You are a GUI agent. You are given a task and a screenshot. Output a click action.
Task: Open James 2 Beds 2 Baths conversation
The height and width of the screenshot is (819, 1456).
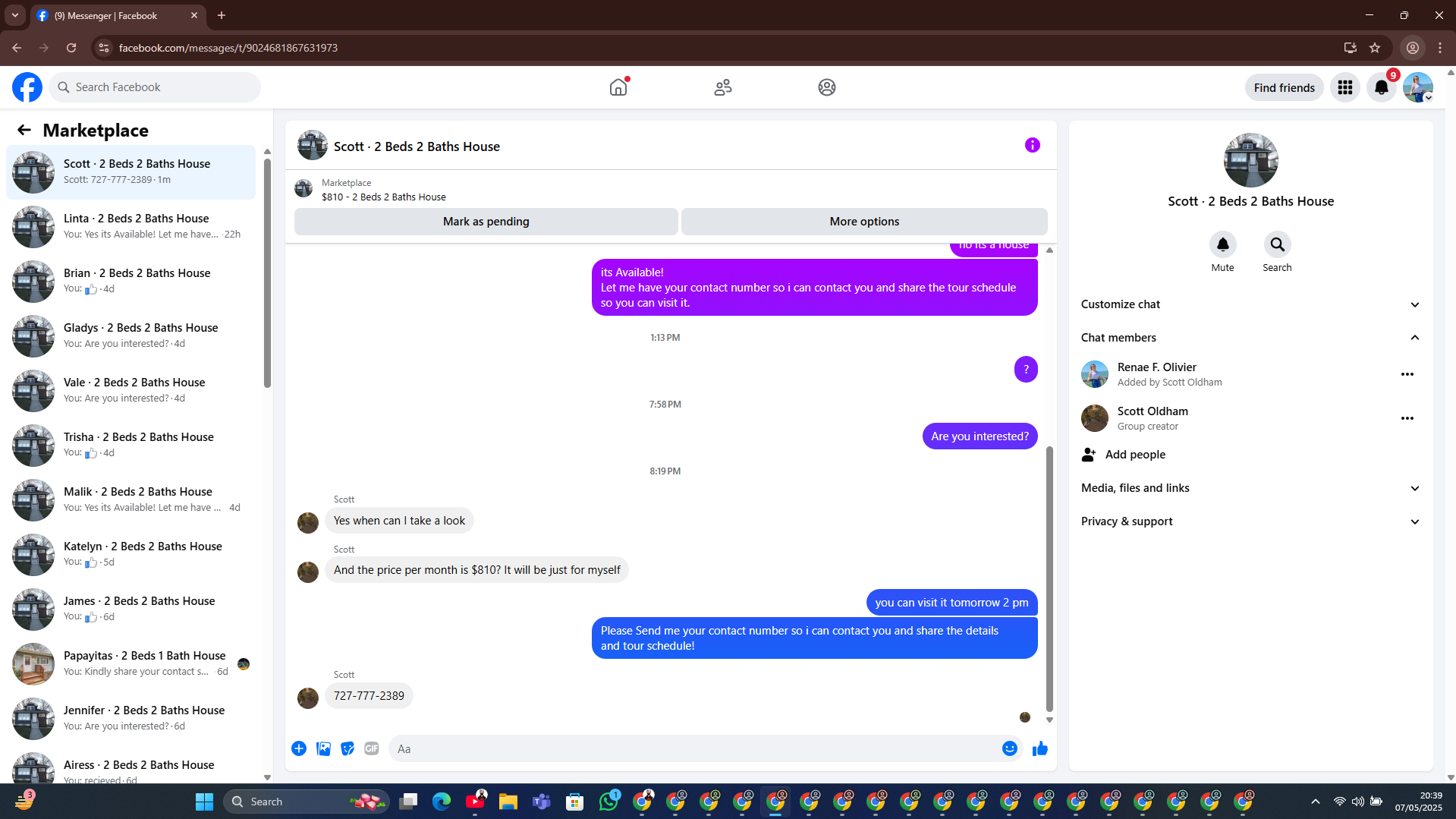[x=131, y=609]
